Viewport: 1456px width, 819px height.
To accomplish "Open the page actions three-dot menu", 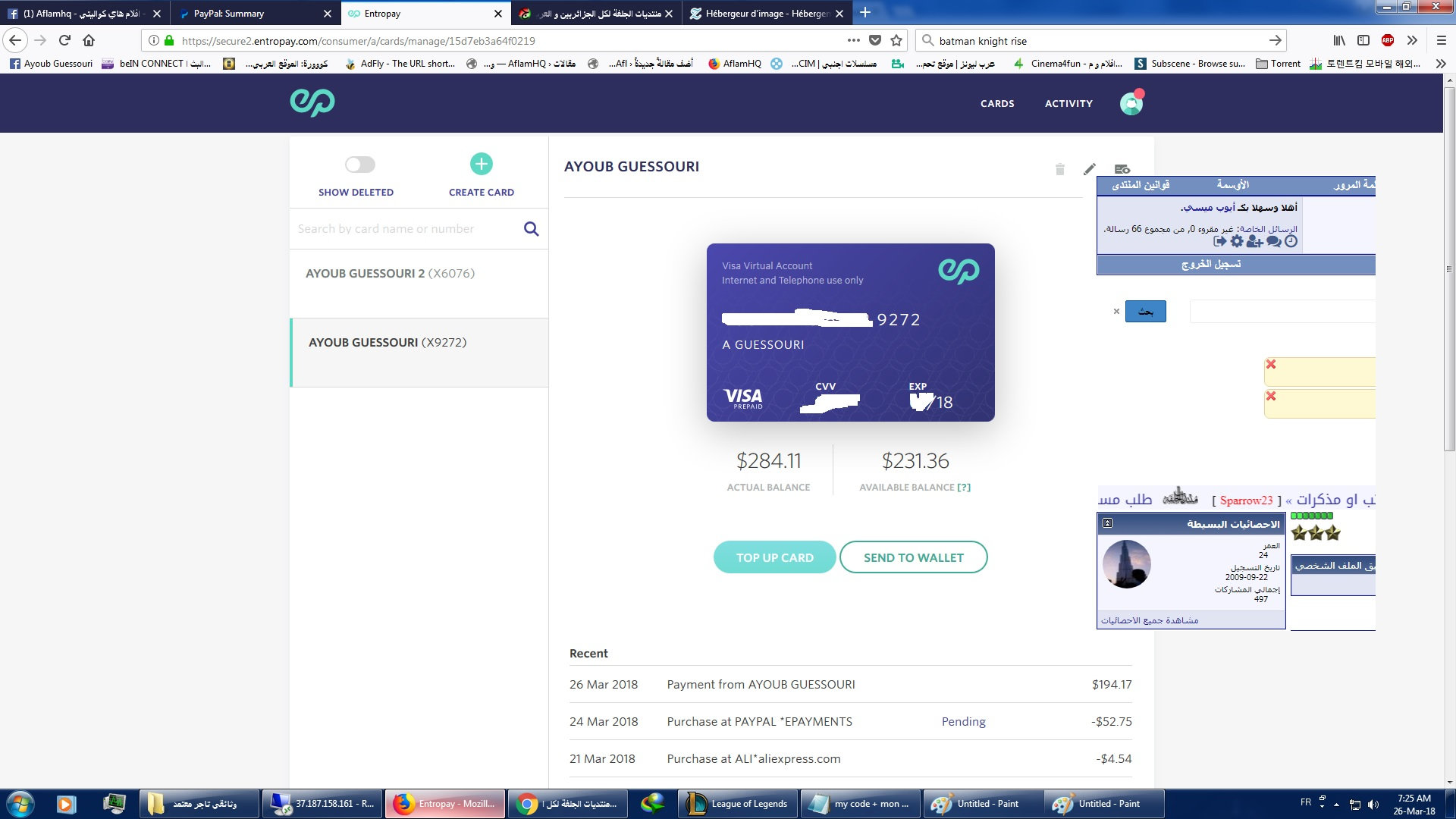I will point(853,41).
